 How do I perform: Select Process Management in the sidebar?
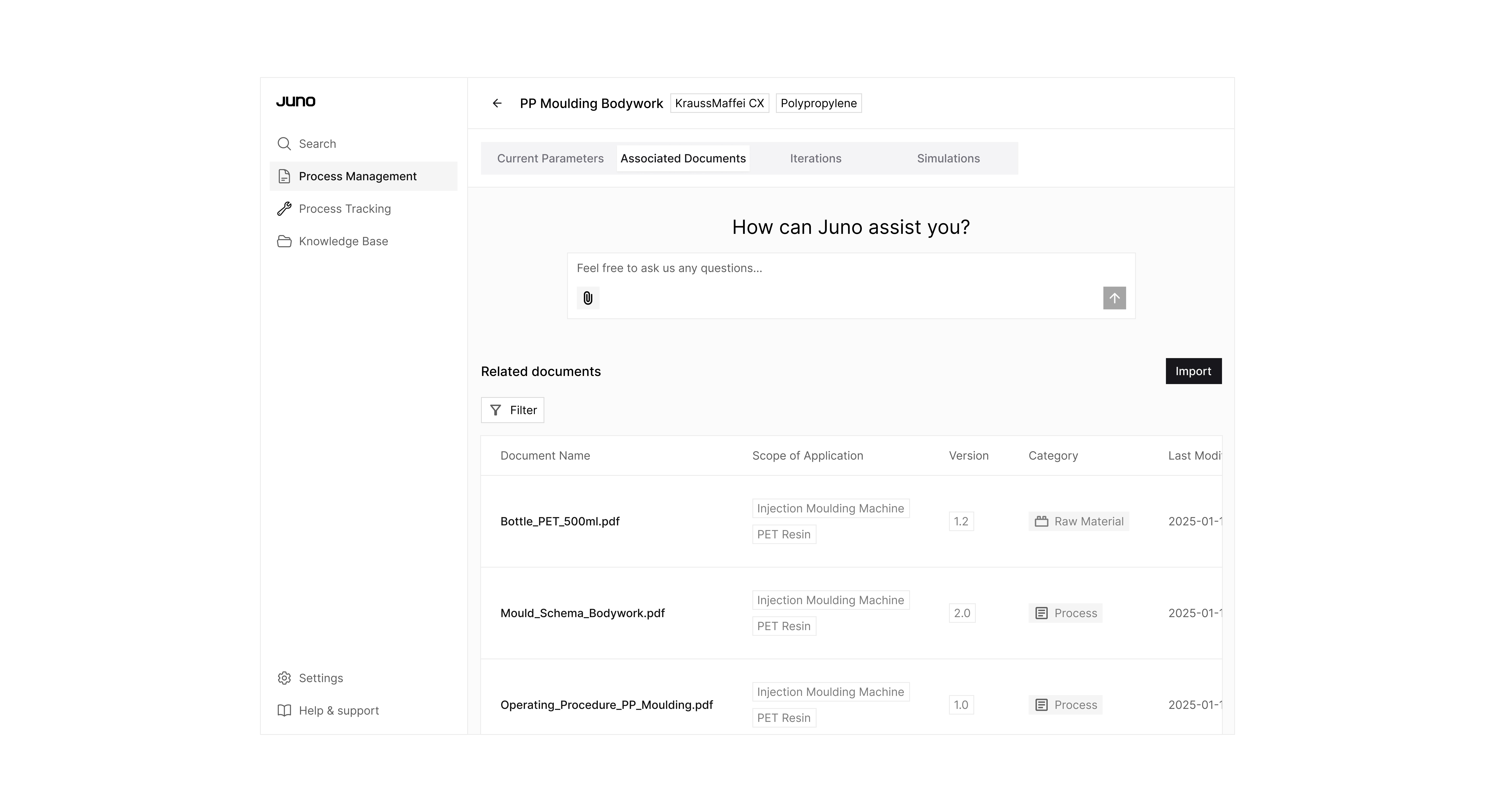[357, 176]
